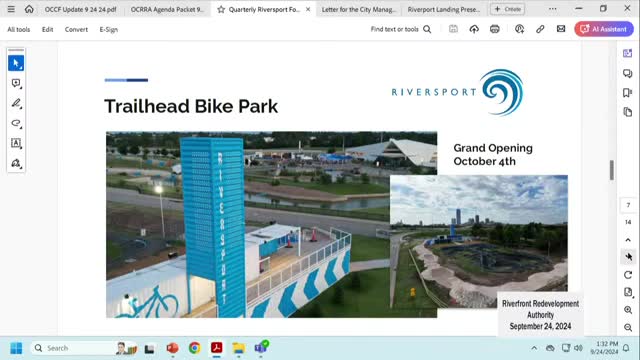Open All tools menu

19,29
